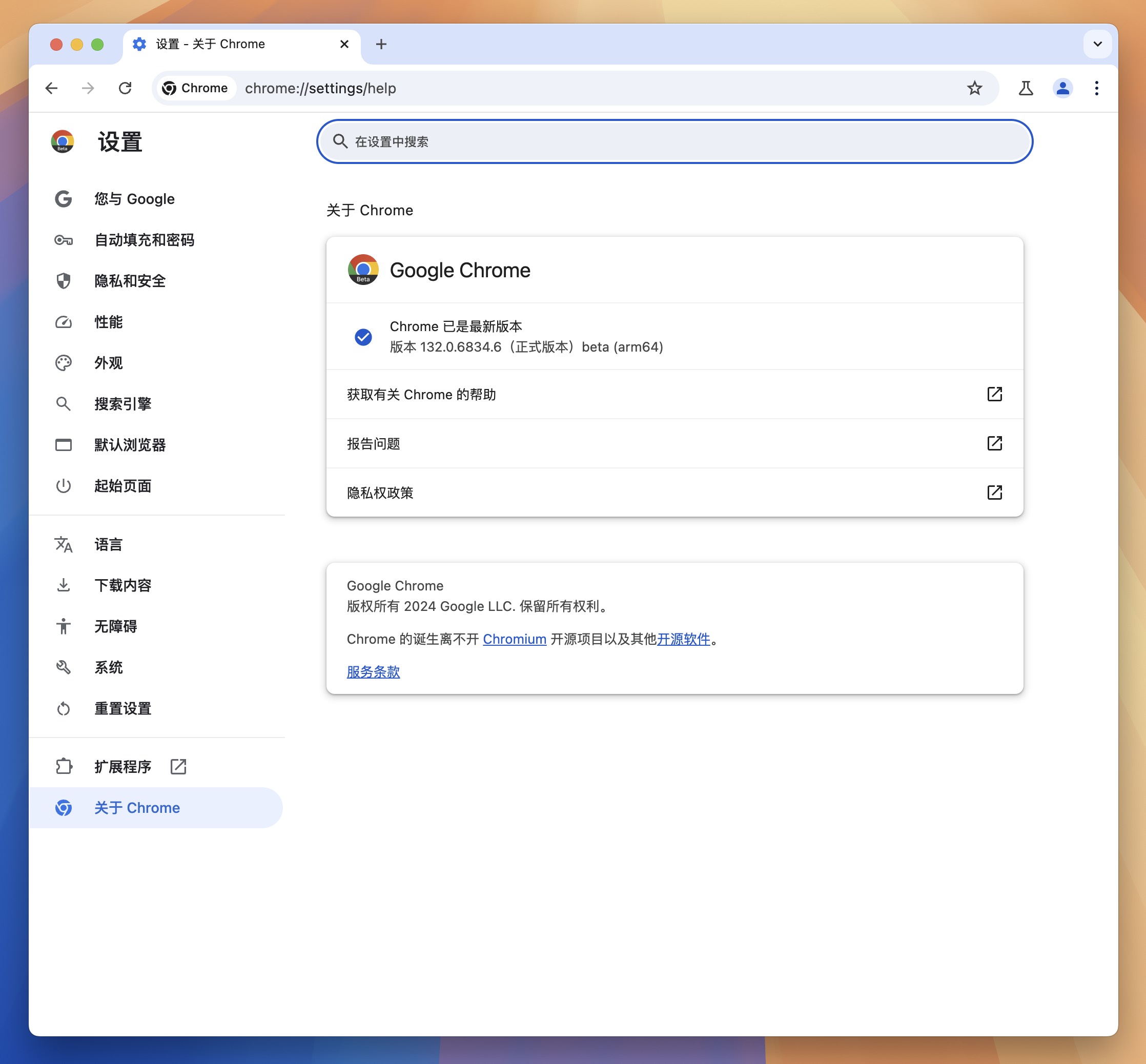This screenshot has height=1064, width=1146.
Task: Click the 设置 header Chrome logo
Action: pos(63,141)
